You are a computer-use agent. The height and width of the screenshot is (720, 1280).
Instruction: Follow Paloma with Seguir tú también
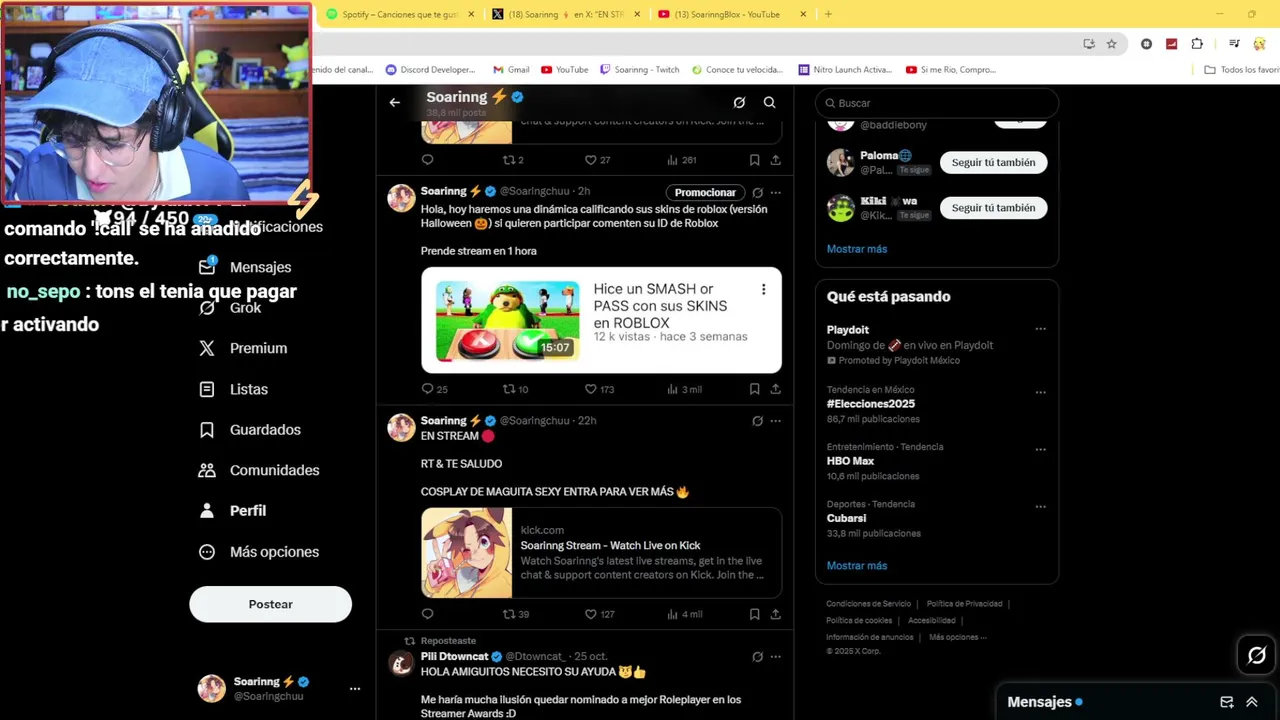tap(993, 162)
